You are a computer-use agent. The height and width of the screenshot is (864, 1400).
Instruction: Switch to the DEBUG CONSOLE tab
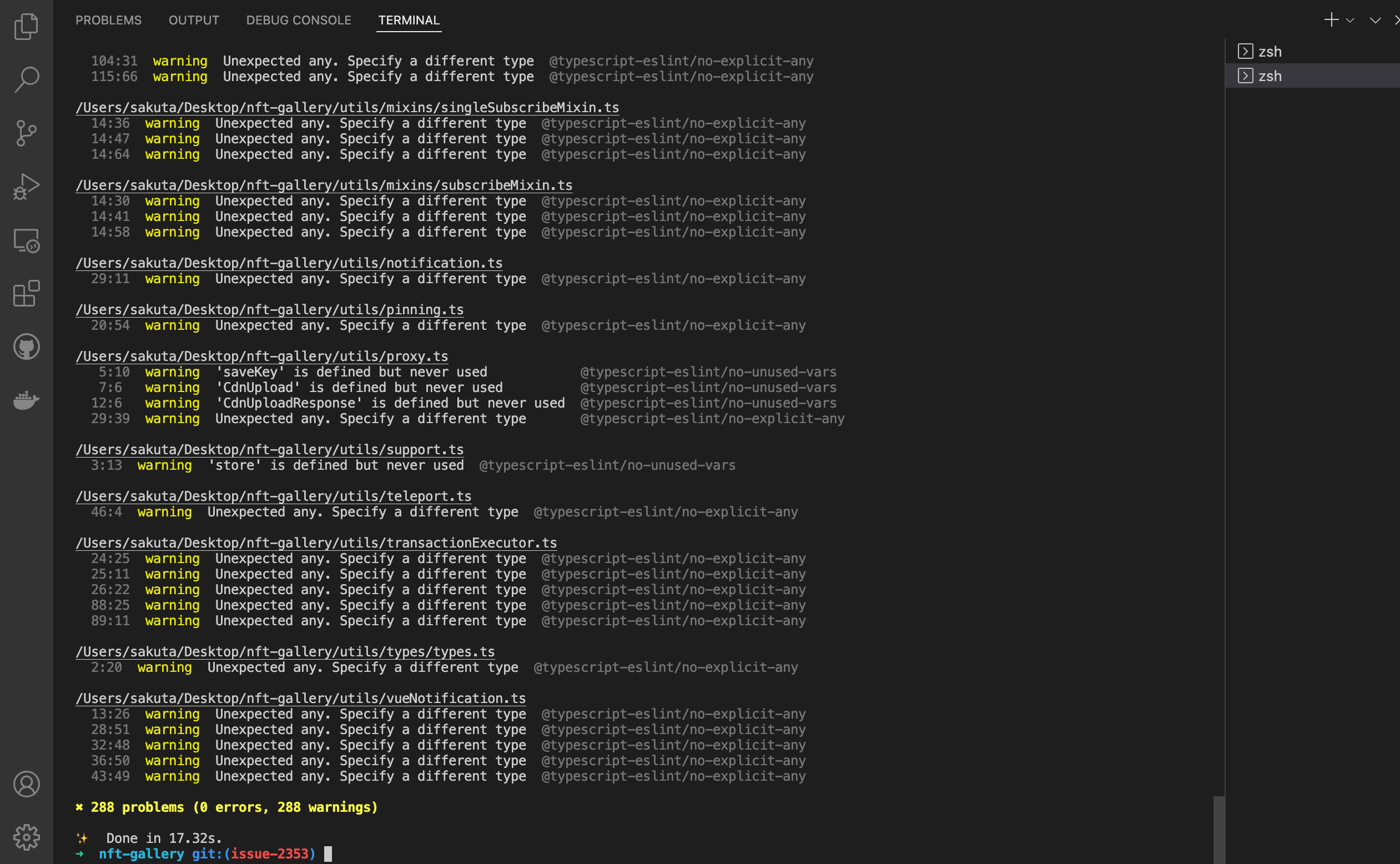click(x=298, y=21)
